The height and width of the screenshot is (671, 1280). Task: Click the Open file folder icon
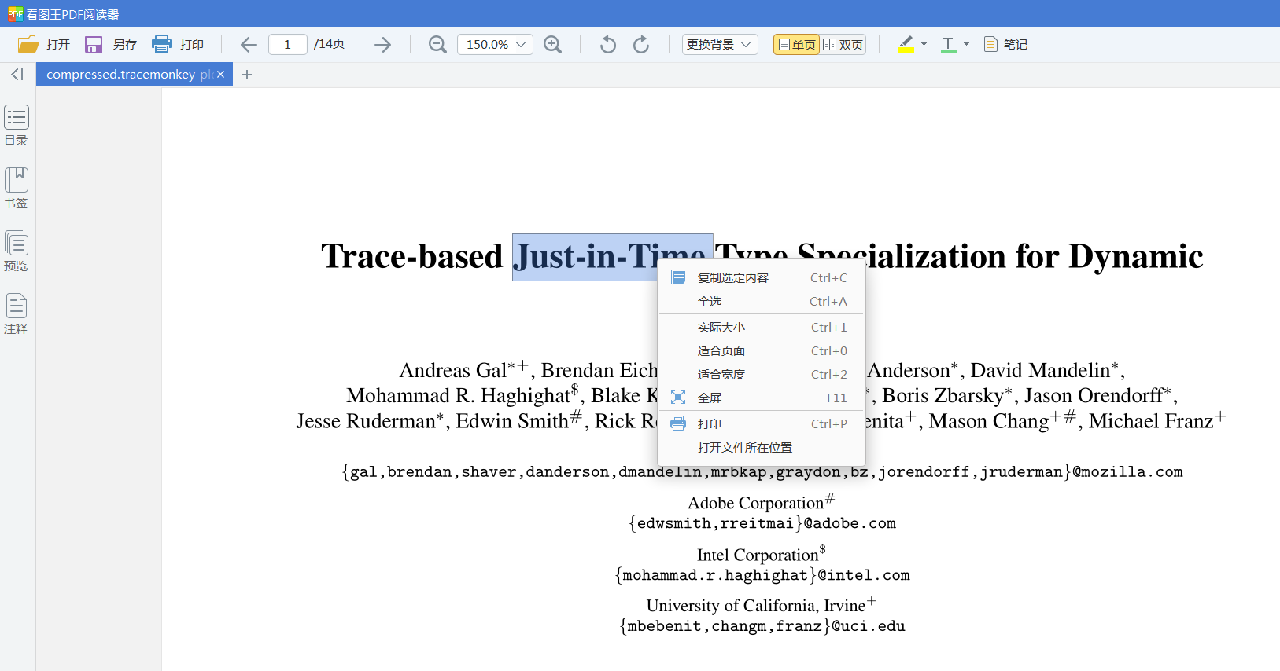pyautogui.click(x=28, y=44)
